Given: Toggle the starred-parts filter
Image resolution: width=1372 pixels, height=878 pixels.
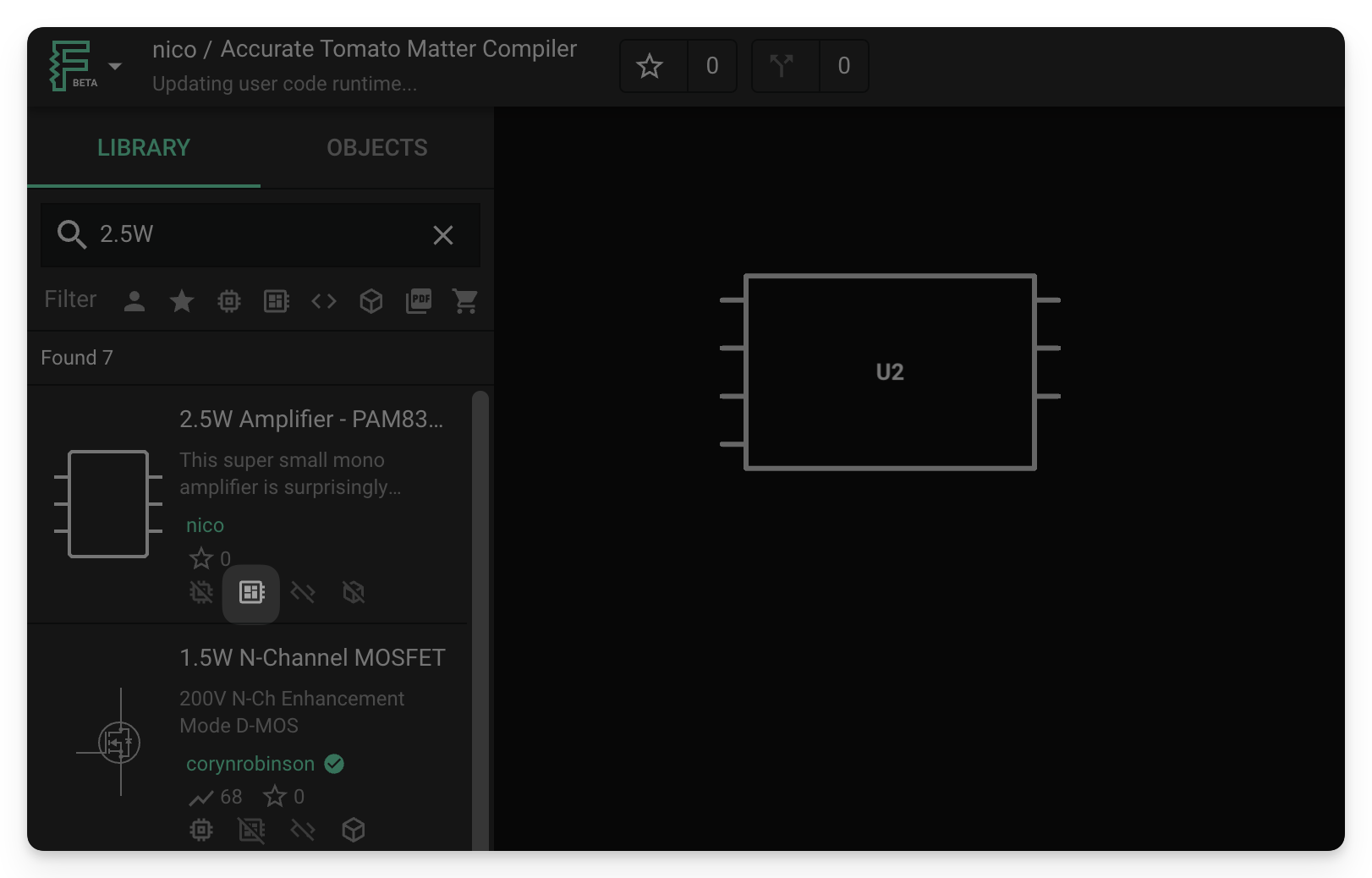Looking at the screenshot, I should click(182, 300).
